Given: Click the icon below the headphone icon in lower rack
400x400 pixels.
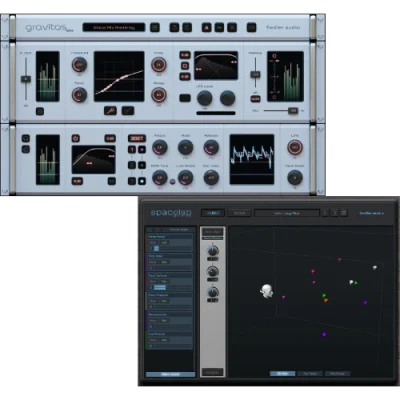Looking at the screenshot, I should (26, 149).
